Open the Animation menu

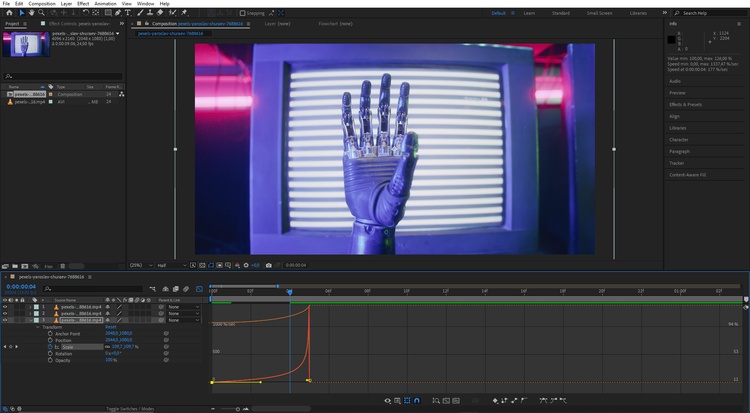(x=105, y=3)
